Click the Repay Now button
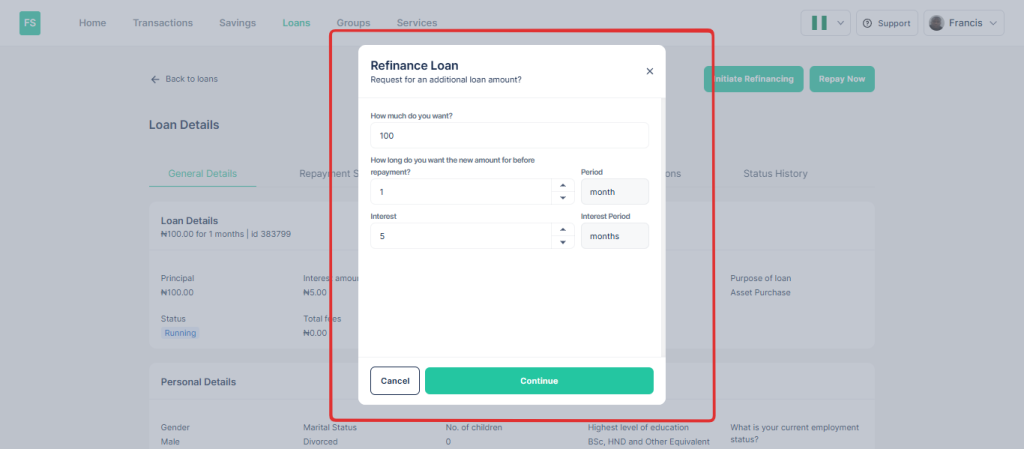 841,79
